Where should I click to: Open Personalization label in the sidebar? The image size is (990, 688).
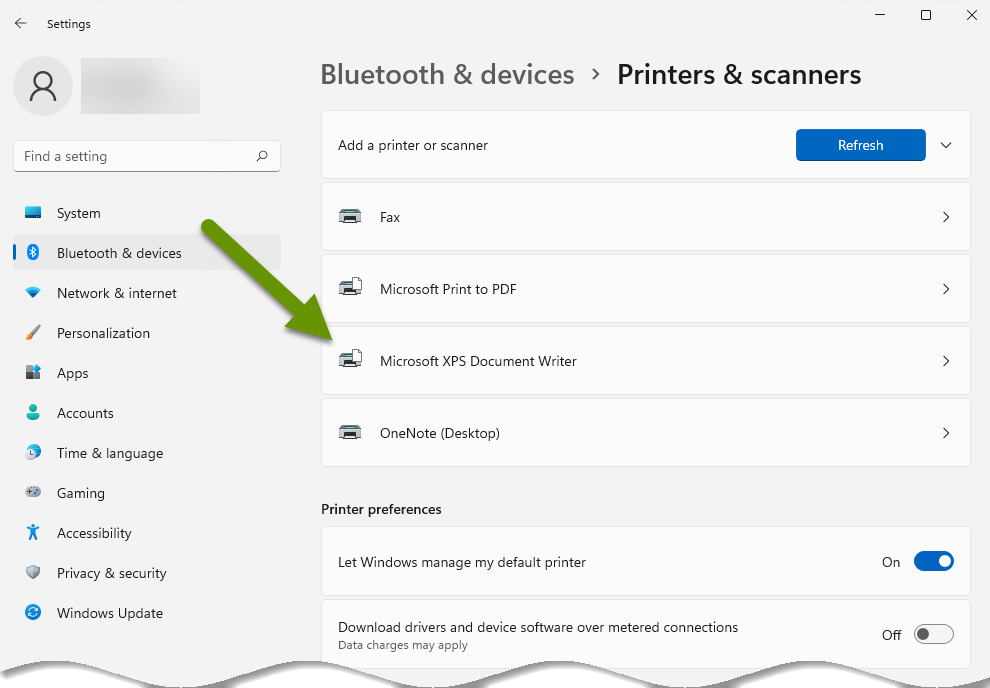tap(104, 333)
